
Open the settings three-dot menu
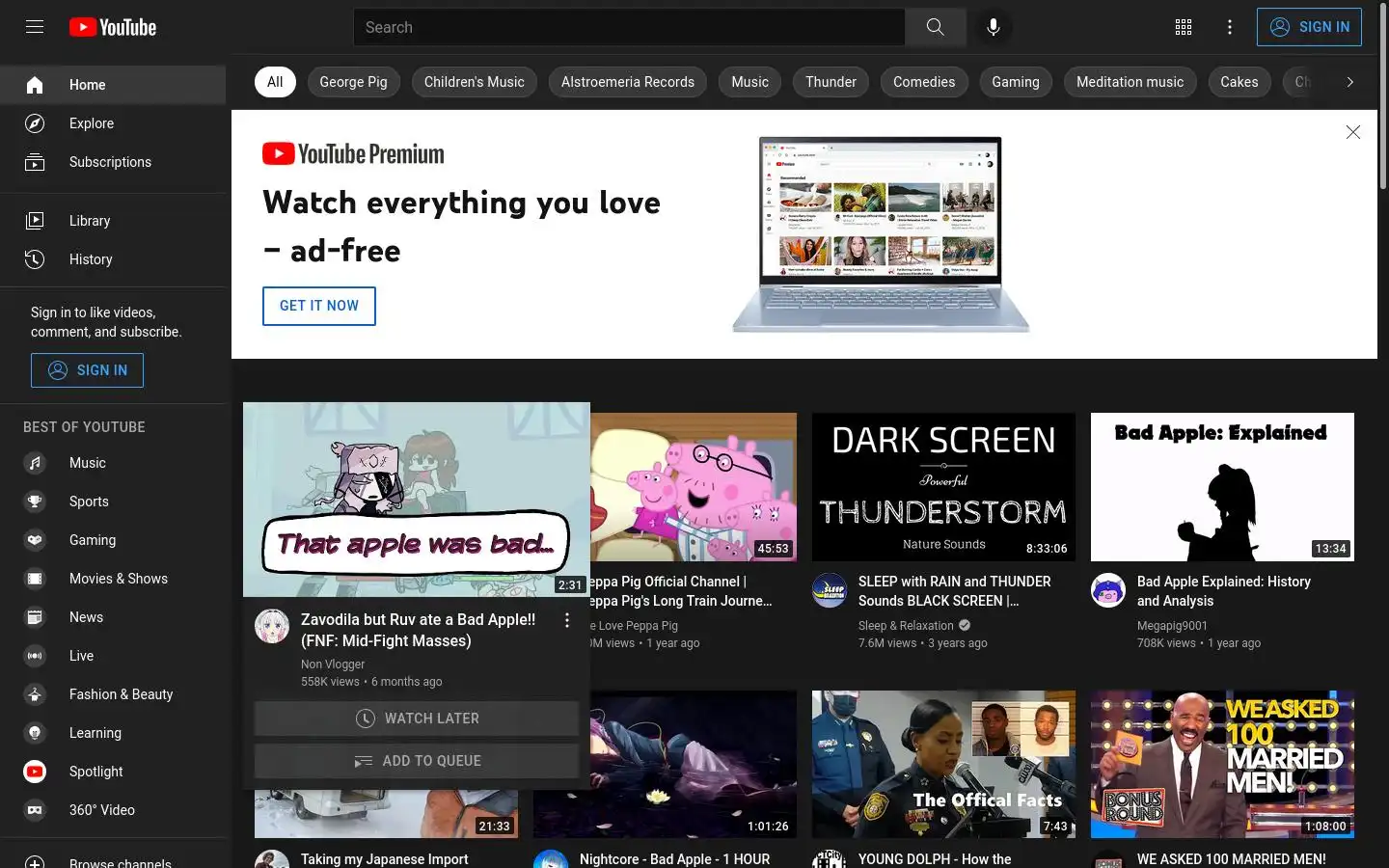1230,27
